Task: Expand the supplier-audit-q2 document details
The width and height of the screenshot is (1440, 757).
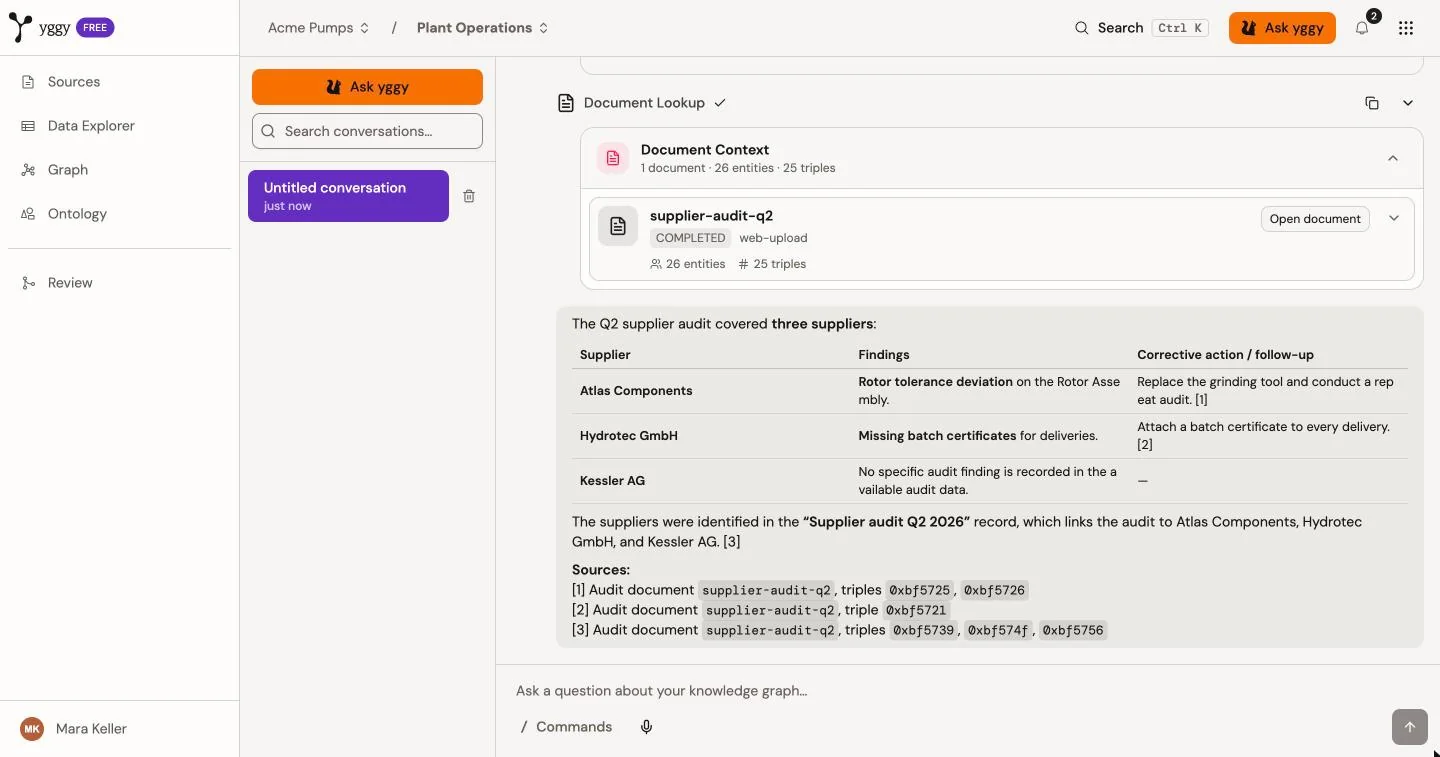Action: (1394, 218)
